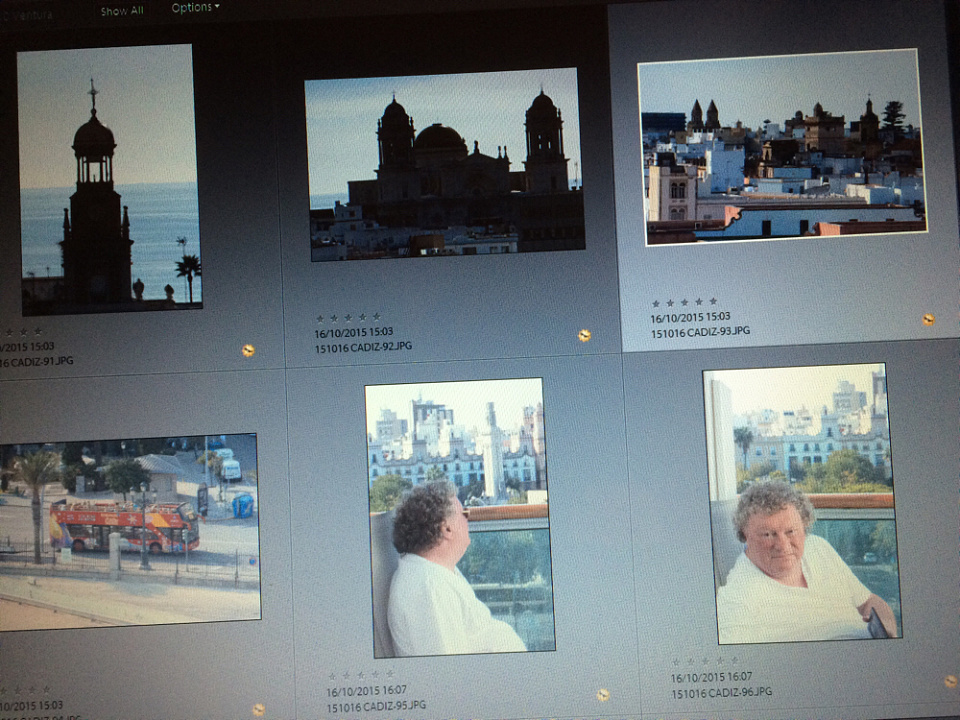
Task: Set a four-star rating on CADIZ-92
Action: coord(362,317)
